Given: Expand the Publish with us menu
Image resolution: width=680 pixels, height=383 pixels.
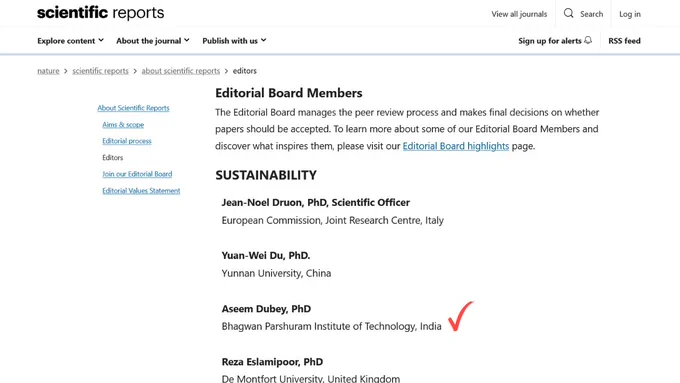Looking at the screenshot, I should 234,41.
